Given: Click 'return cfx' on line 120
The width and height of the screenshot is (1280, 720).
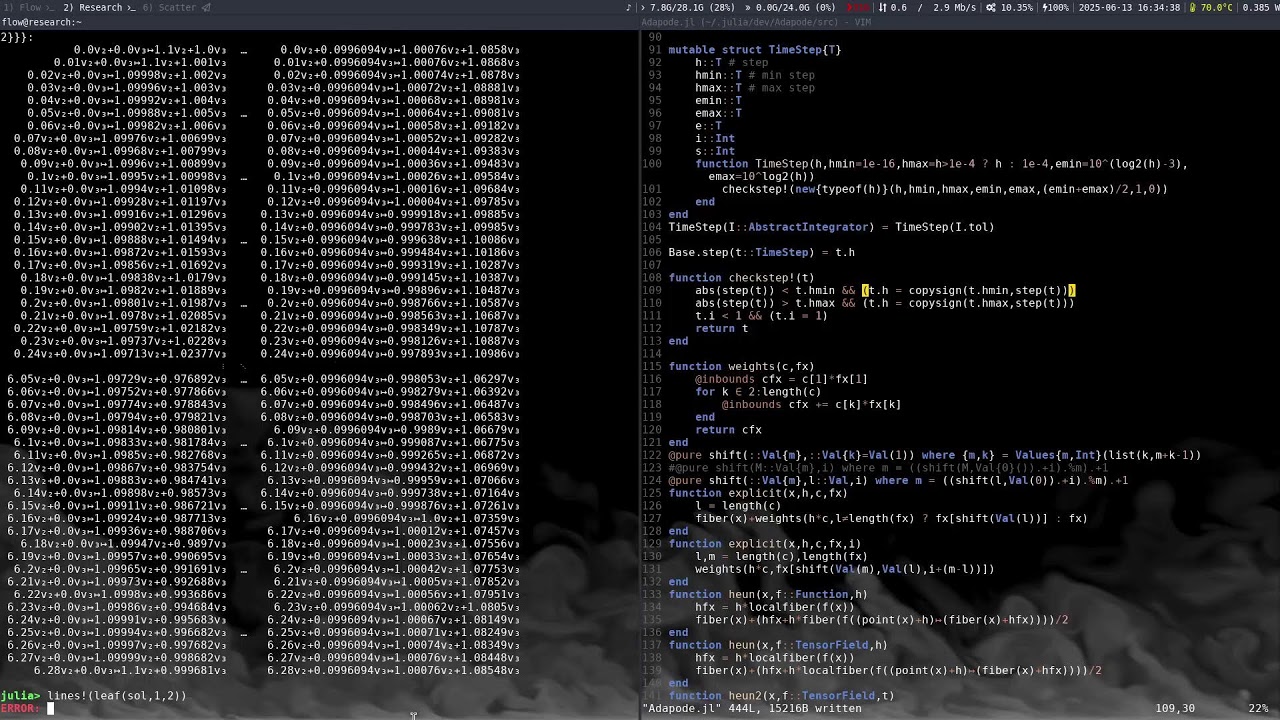Looking at the screenshot, I should point(728,430).
